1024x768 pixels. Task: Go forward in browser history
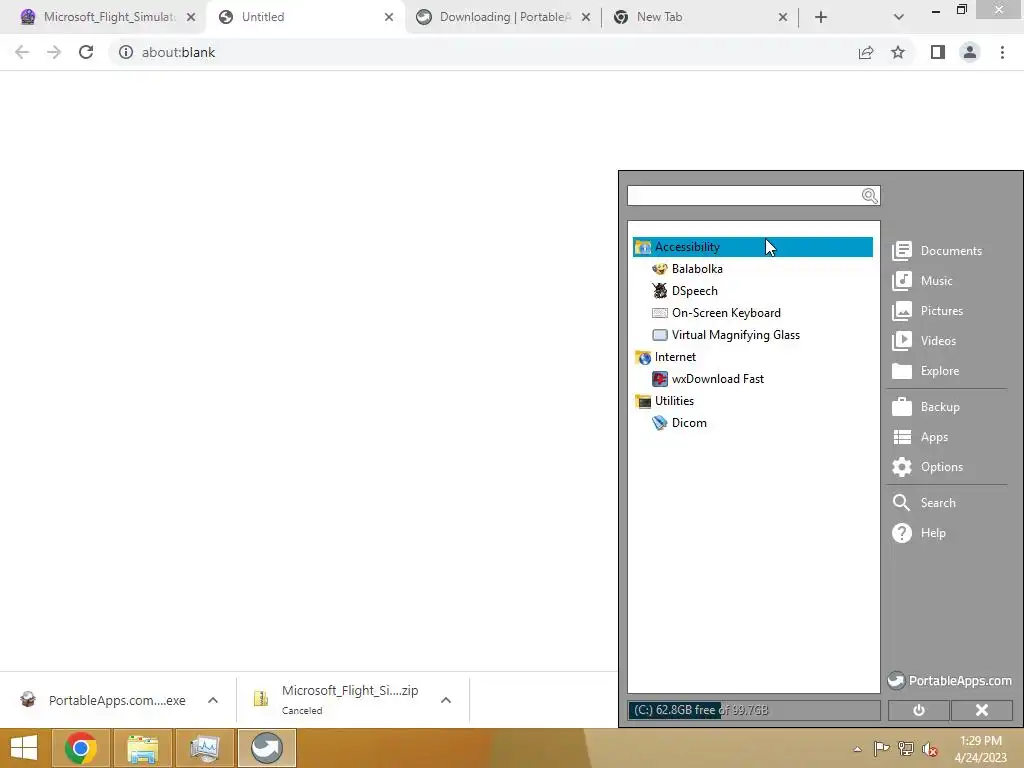tap(54, 52)
